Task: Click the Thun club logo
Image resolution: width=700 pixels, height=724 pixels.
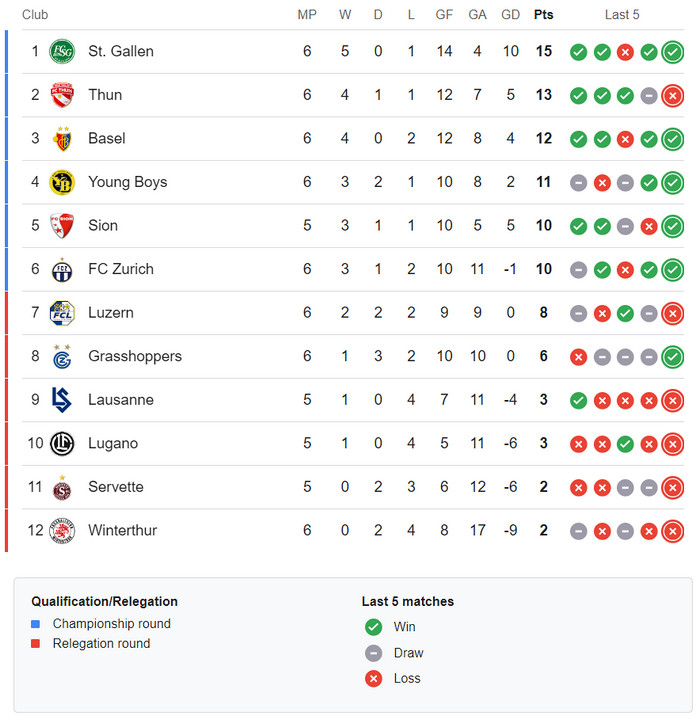Action: (62, 95)
